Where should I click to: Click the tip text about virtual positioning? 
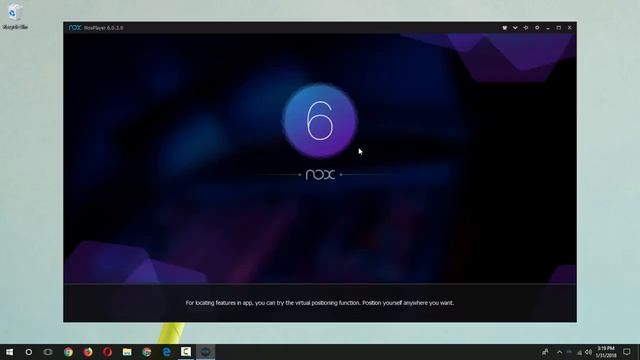320,303
